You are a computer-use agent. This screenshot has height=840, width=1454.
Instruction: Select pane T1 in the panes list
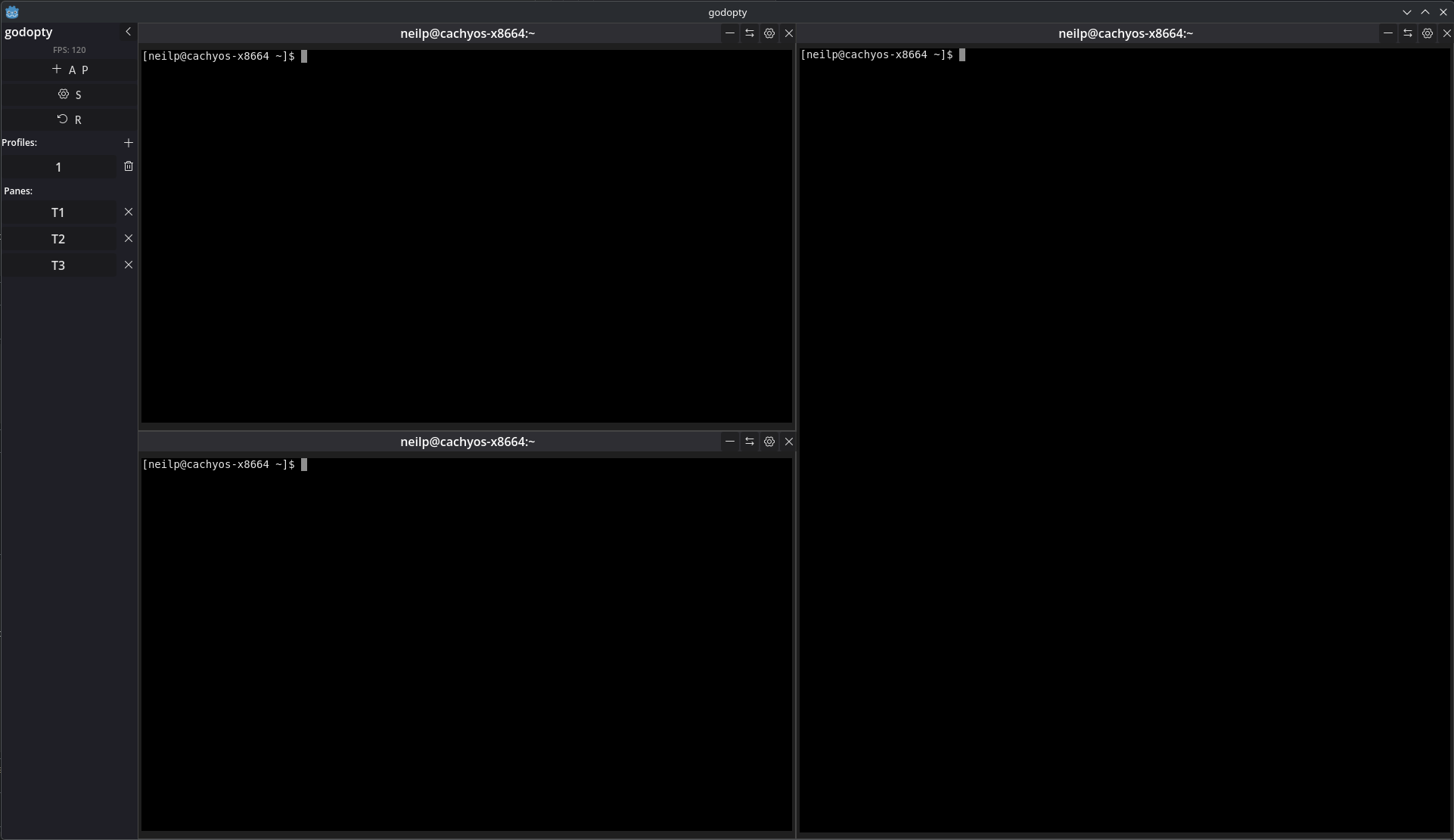point(58,212)
